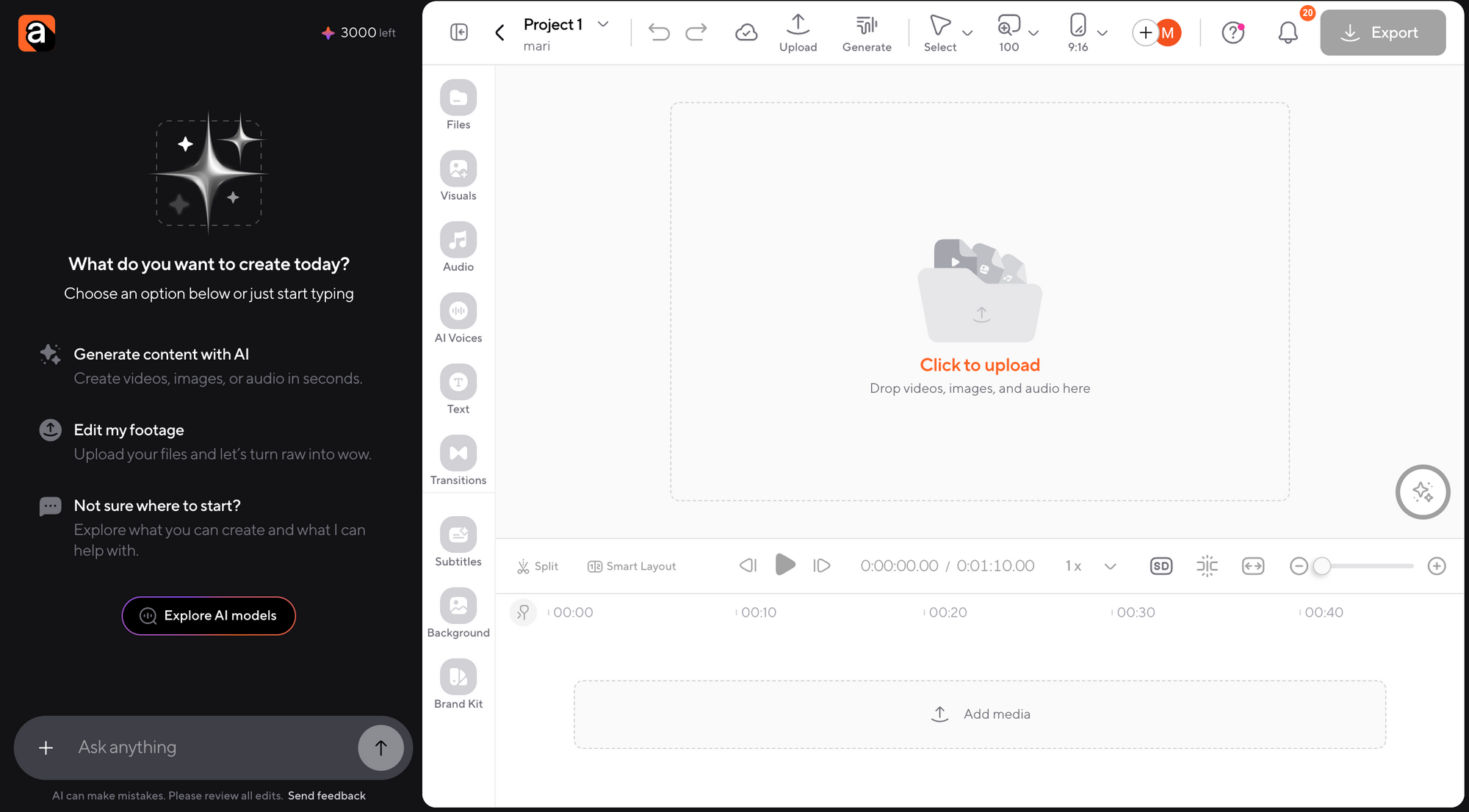Image resolution: width=1469 pixels, height=812 pixels.
Task: Collapse the left AI chat sidebar
Action: 459,32
